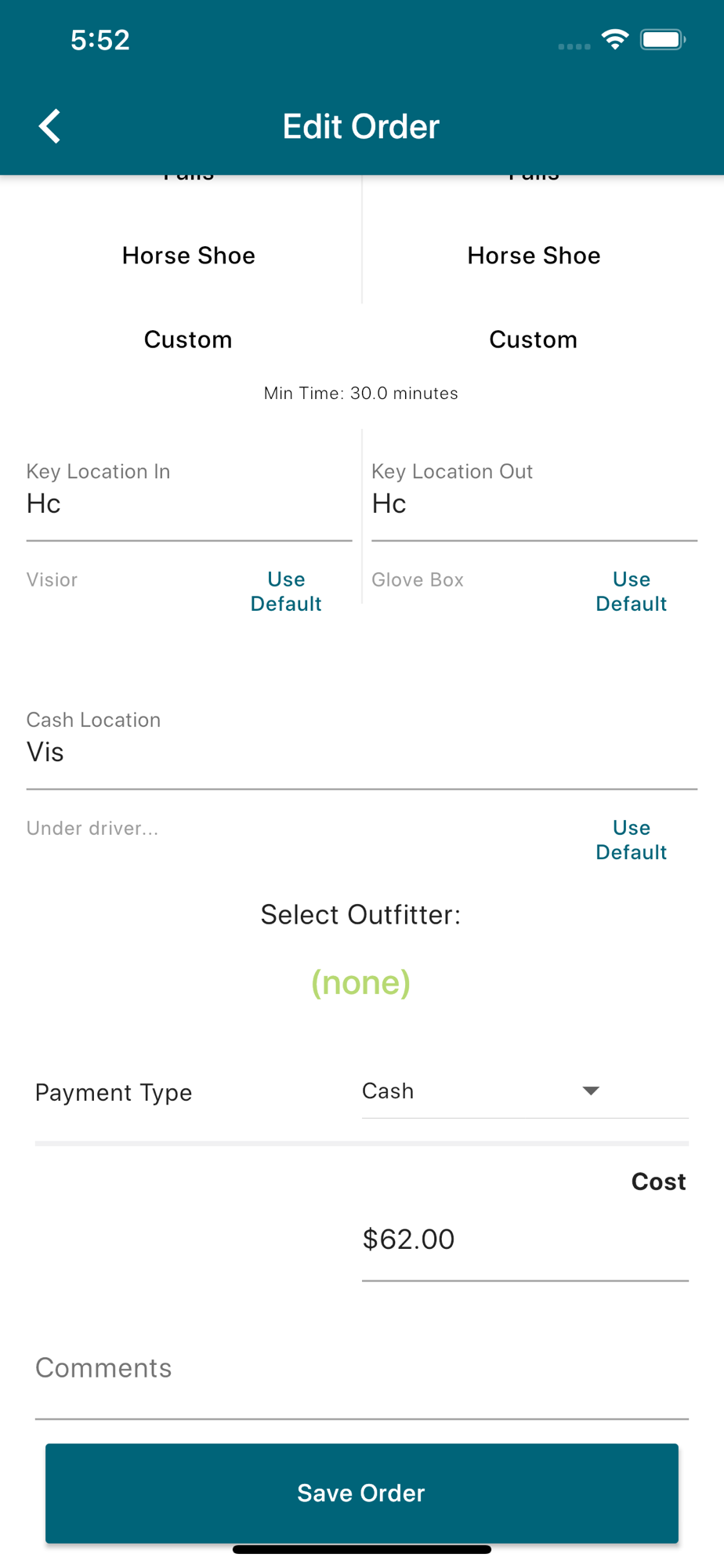The image size is (724, 1568).
Task: Tap the battery status icon
Action: coord(662,39)
